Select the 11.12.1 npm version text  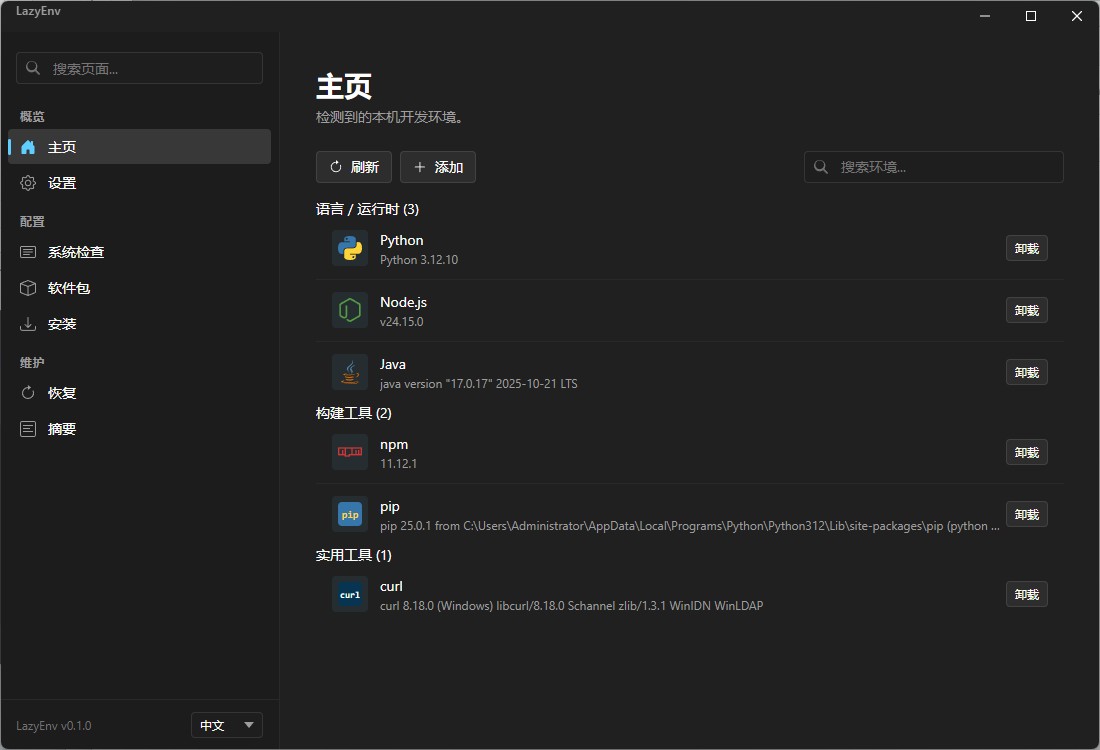click(398, 464)
